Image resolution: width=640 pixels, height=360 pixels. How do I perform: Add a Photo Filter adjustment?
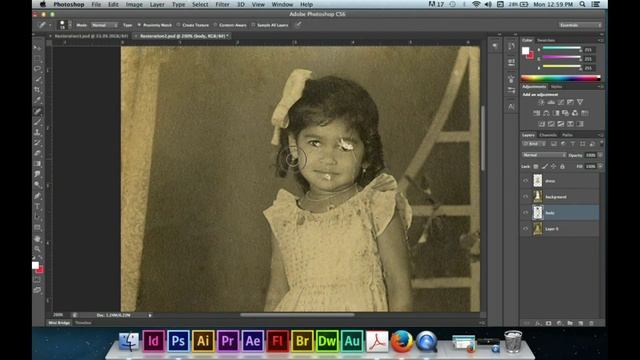[565, 113]
